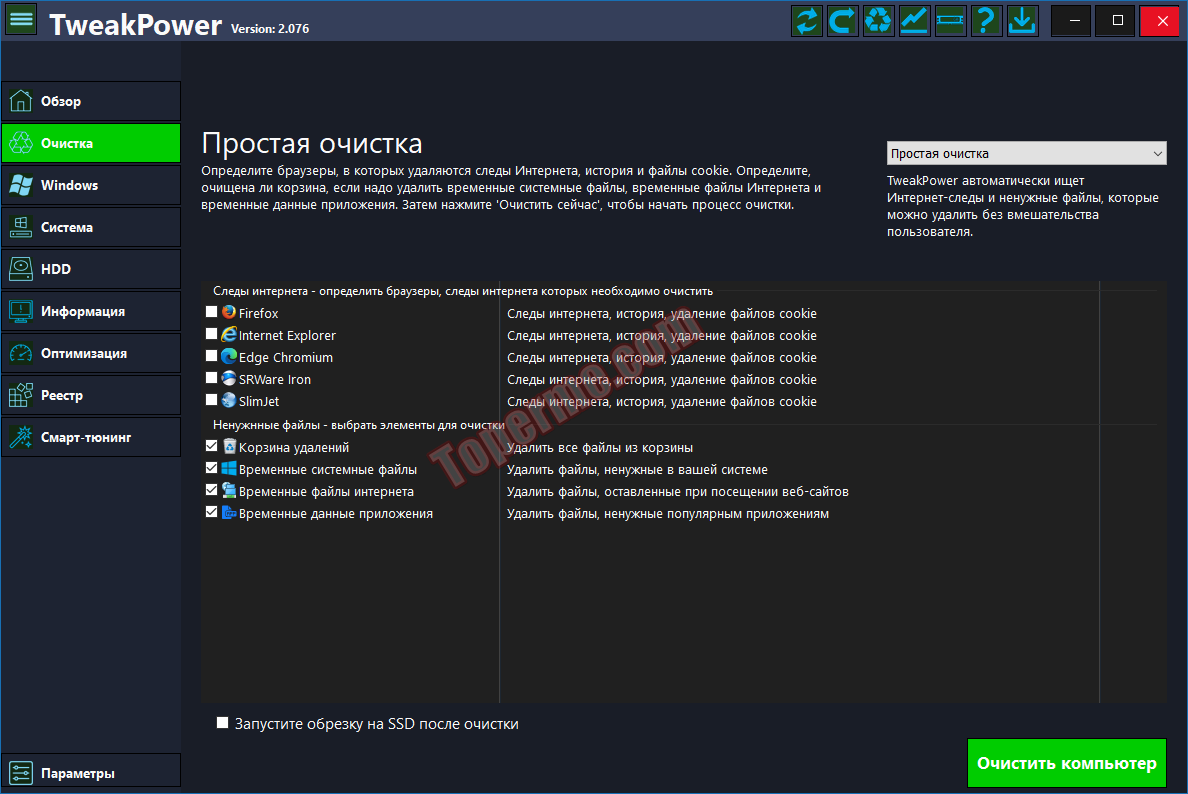The height and width of the screenshot is (794, 1188).
Task: Enable the Internet Explorer checkbox
Action: 211,333
